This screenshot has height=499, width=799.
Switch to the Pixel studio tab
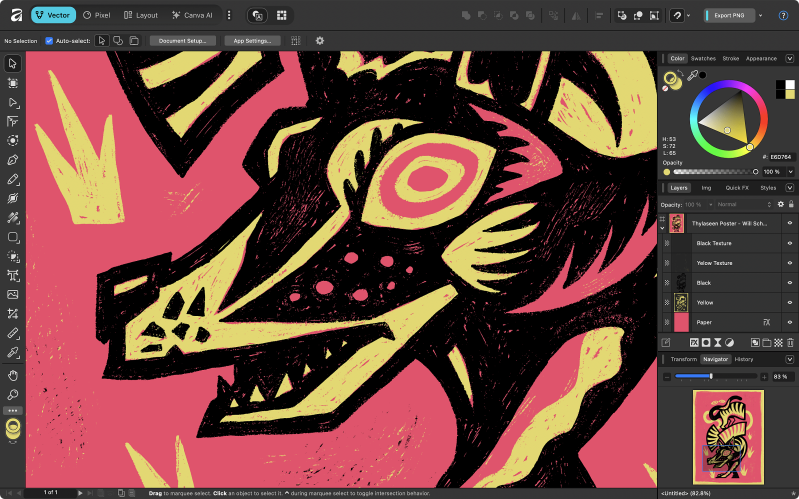(x=96, y=16)
